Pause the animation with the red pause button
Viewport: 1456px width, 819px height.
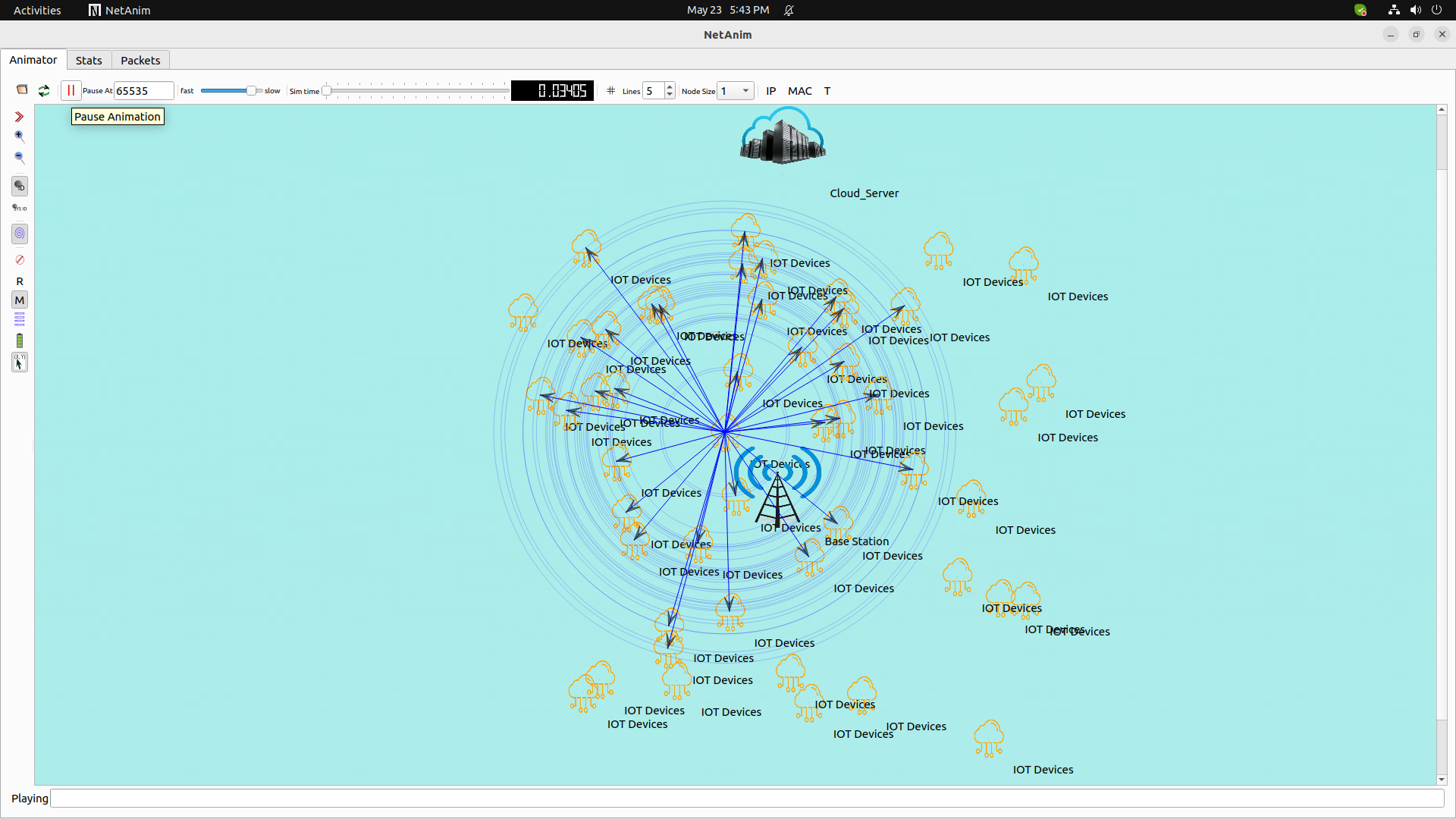click(x=71, y=90)
